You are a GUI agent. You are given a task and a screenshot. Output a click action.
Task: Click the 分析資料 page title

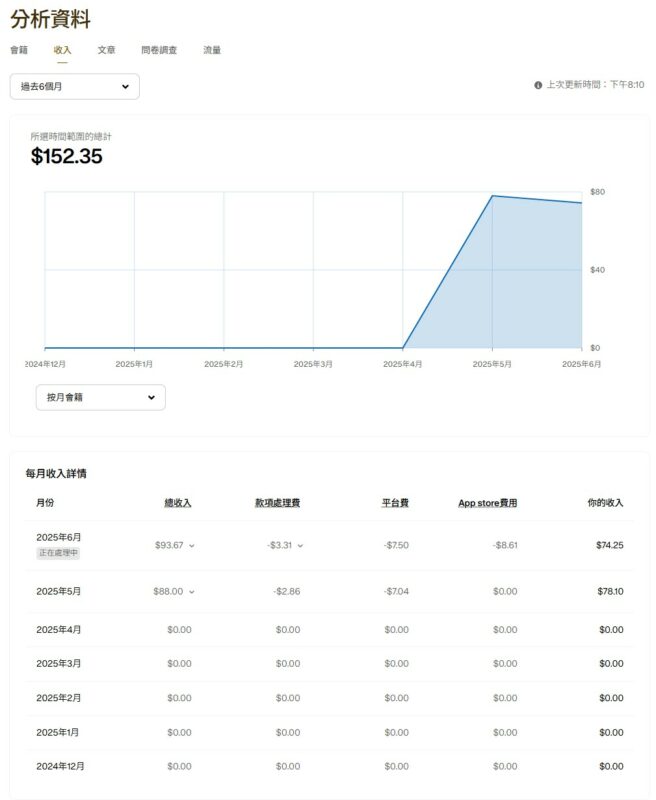click(51, 19)
